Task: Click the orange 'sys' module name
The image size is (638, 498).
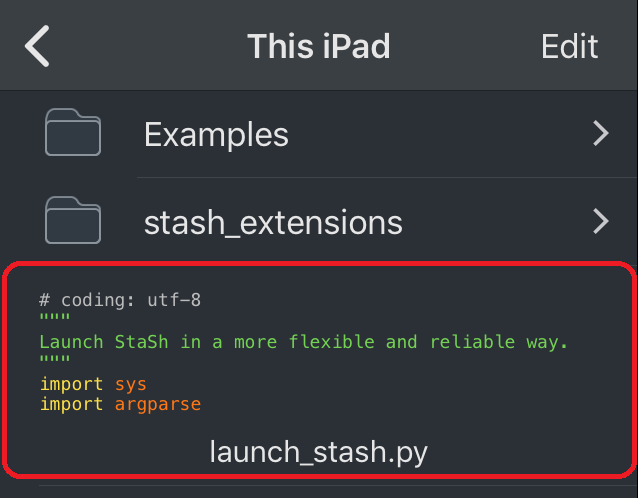Action: click(x=131, y=384)
